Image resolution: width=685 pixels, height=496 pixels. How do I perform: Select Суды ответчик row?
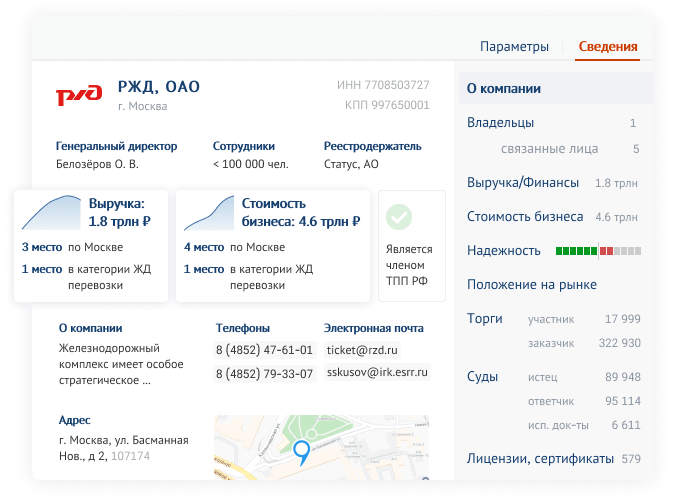pyautogui.click(x=584, y=401)
